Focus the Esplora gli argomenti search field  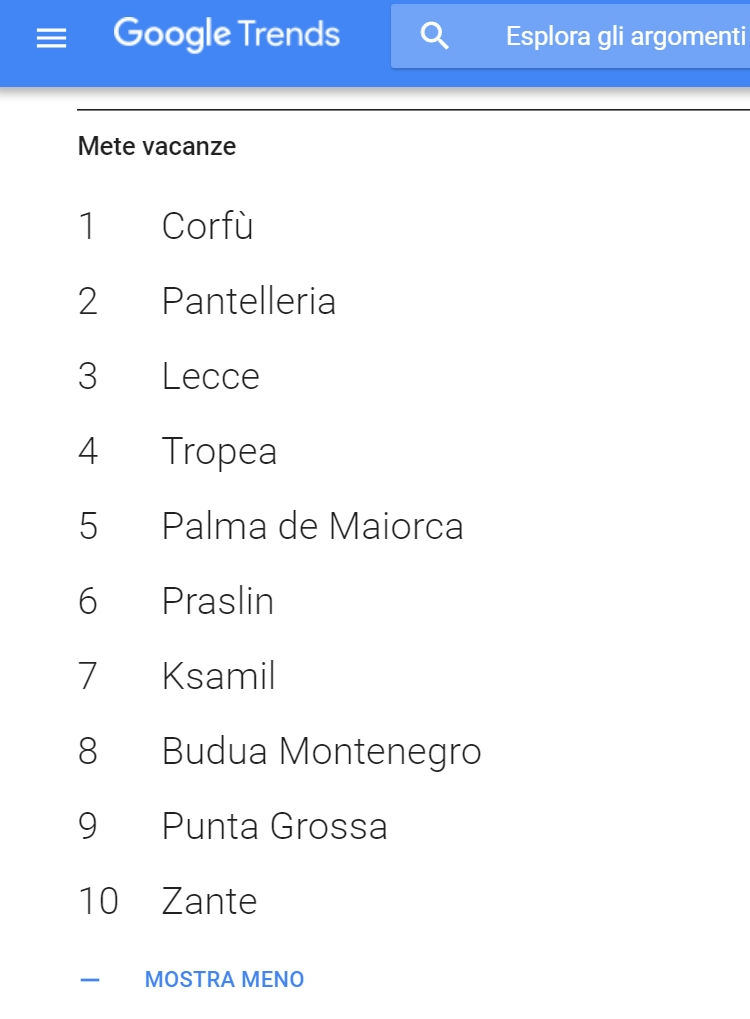click(x=571, y=36)
